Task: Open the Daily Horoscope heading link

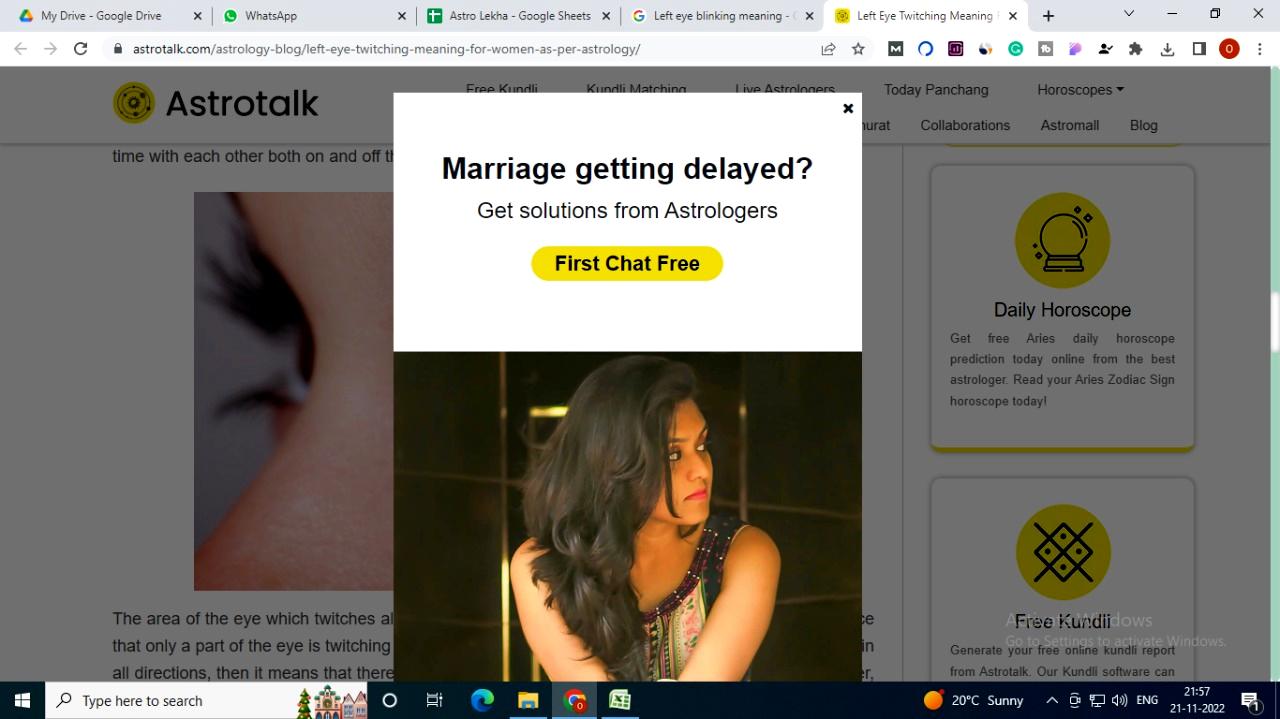Action: pos(1062,310)
